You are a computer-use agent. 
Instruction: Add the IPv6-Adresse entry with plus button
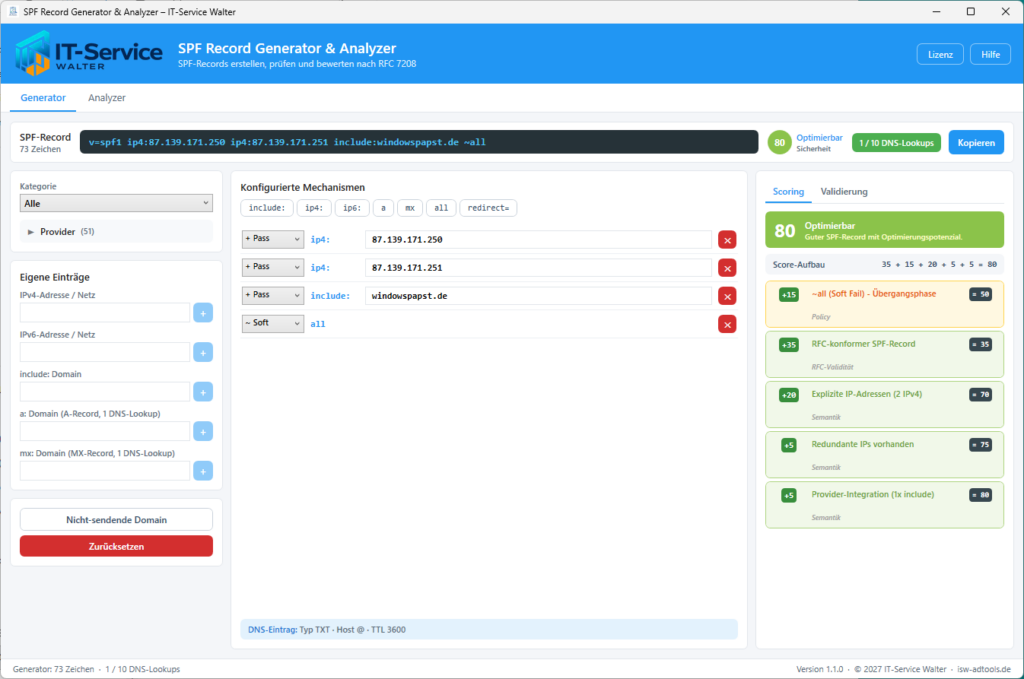[203, 353]
